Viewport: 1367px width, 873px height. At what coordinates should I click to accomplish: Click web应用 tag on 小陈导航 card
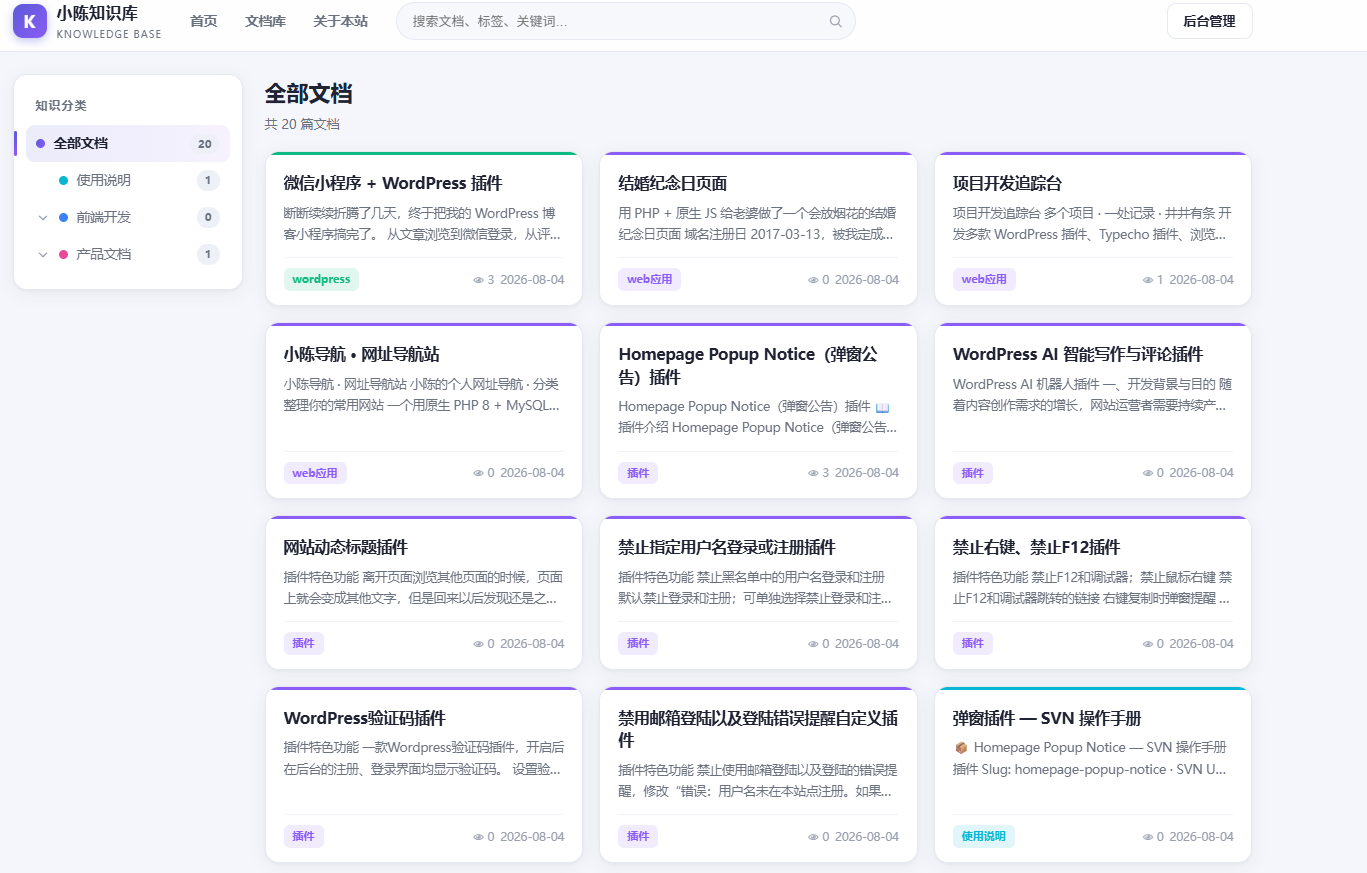click(315, 473)
